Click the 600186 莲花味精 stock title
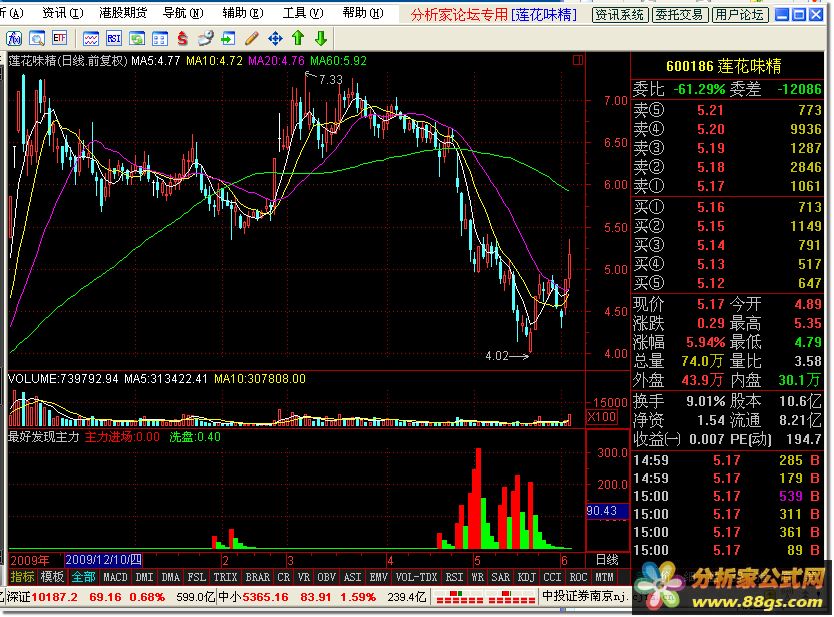Image resolution: width=834 pixels, height=617 pixels. click(x=723, y=66)
